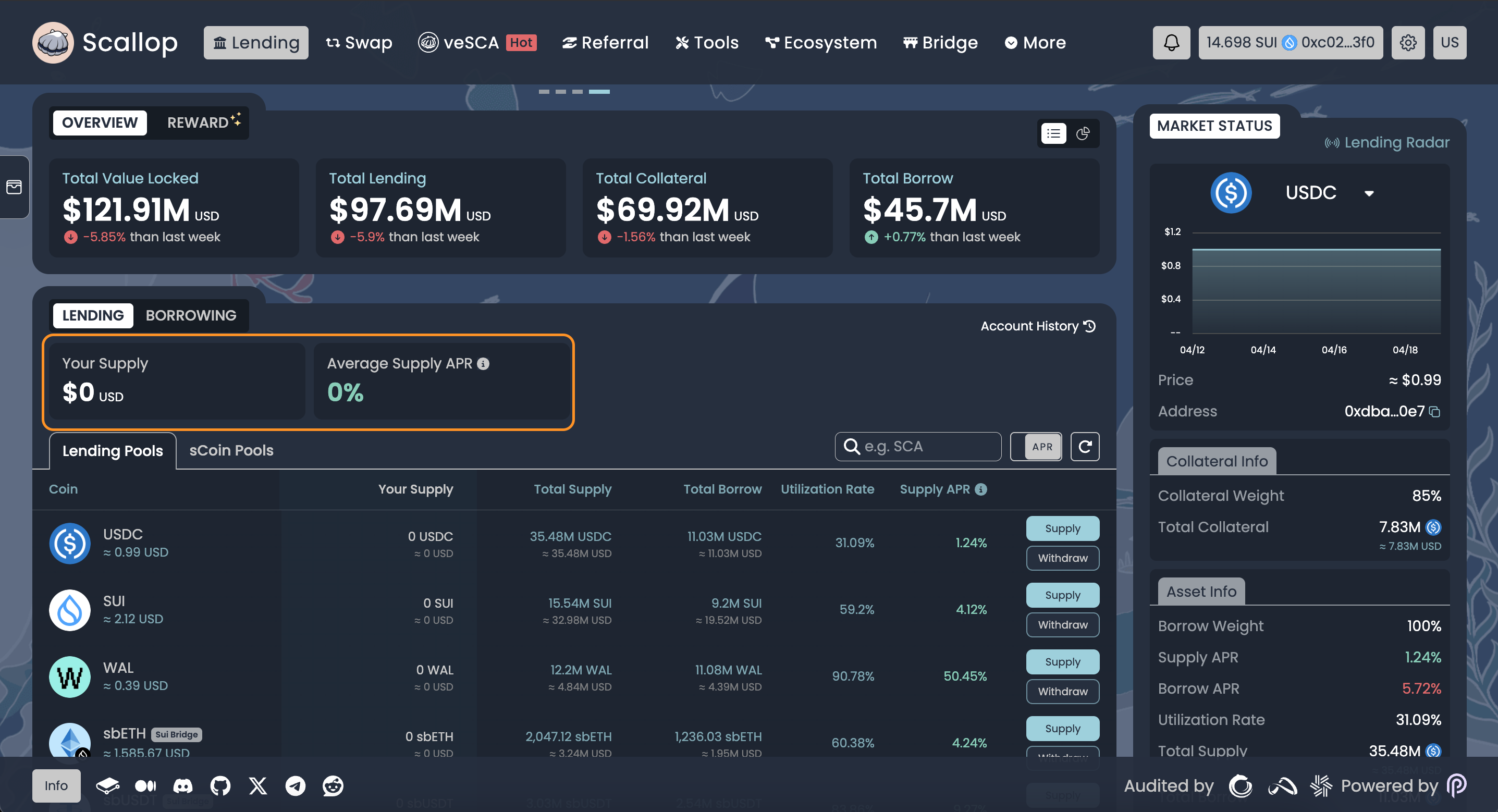Sort by Utilization Rate column header
This screenshot has width=1498, height=812.
click(x=827, y=489)
